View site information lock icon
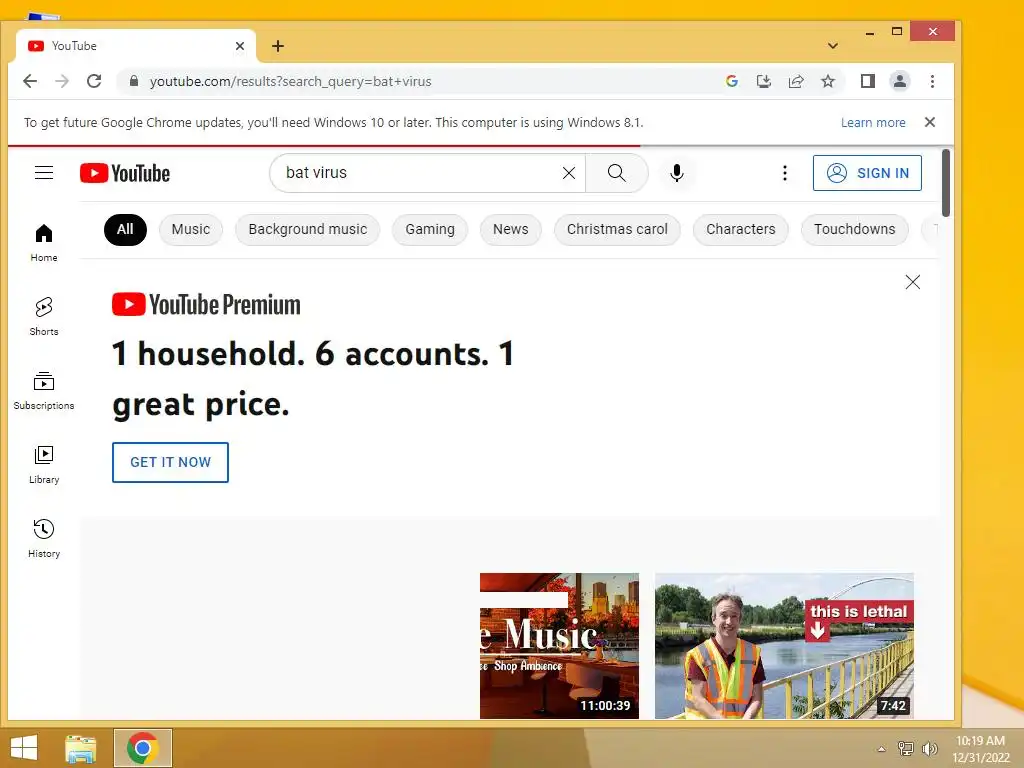 point(134,81)
